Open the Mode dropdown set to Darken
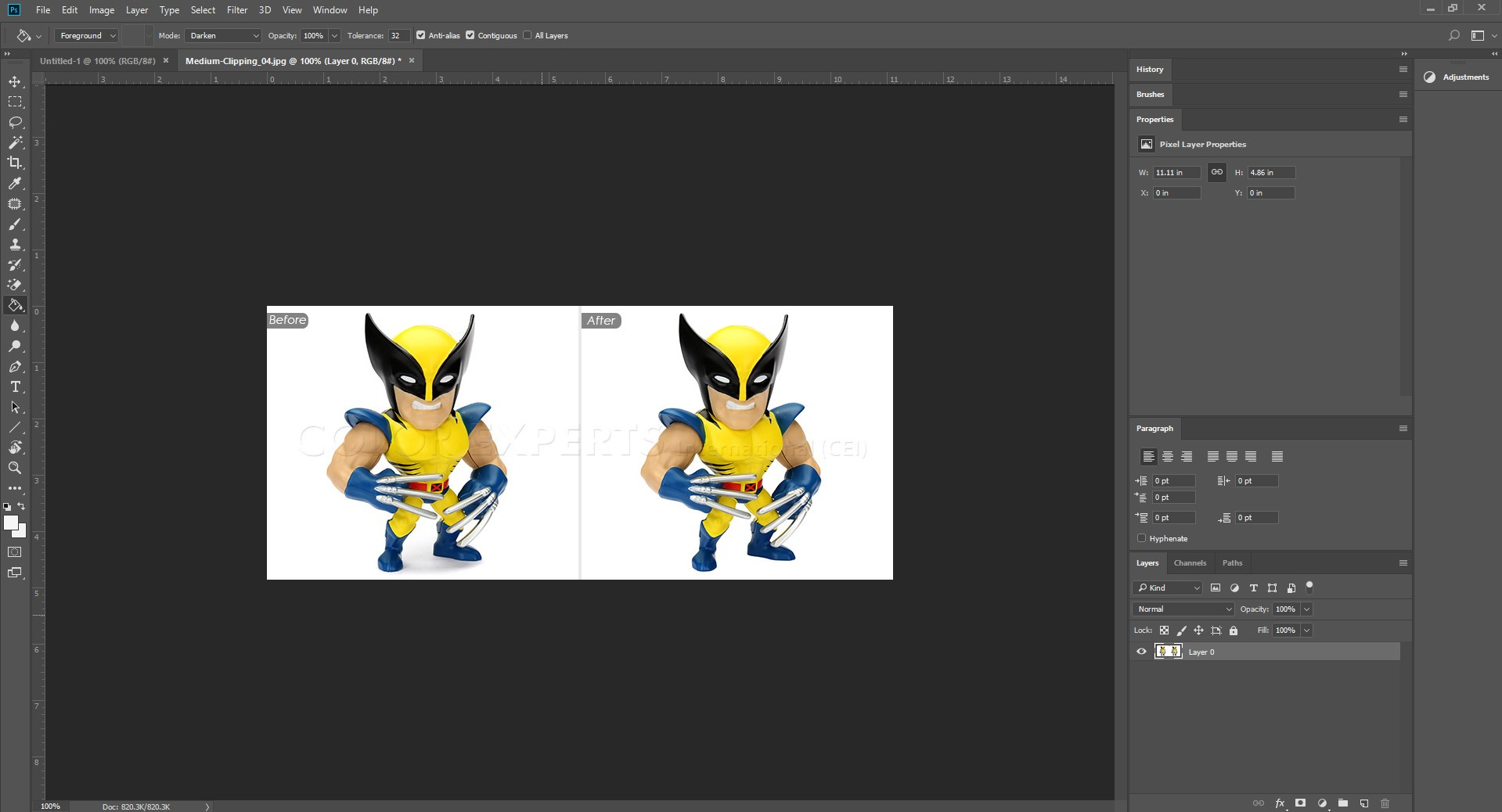 pyautogui.click(x=223, y=36)
